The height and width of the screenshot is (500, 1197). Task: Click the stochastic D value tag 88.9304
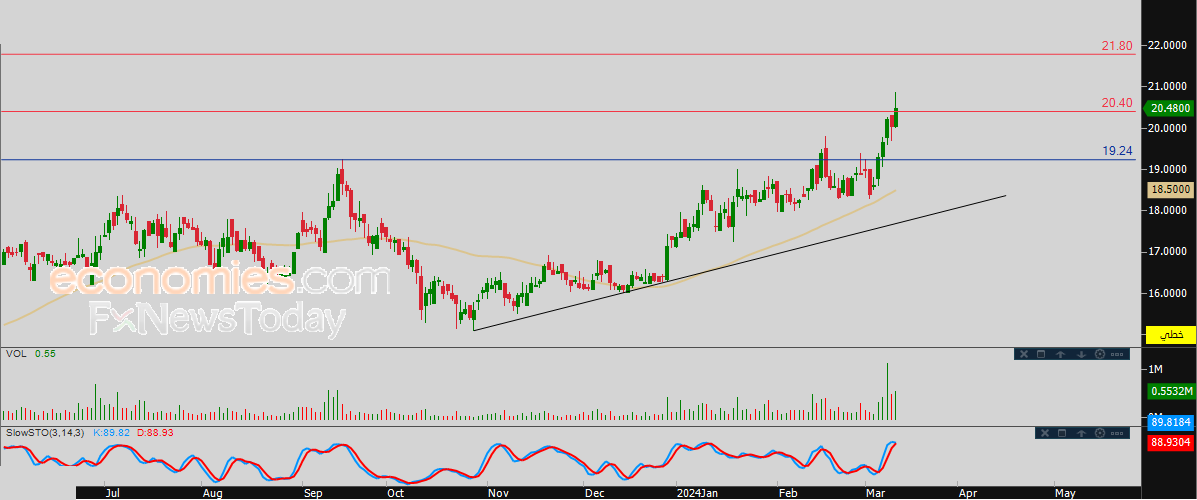tap(1171, 441)
